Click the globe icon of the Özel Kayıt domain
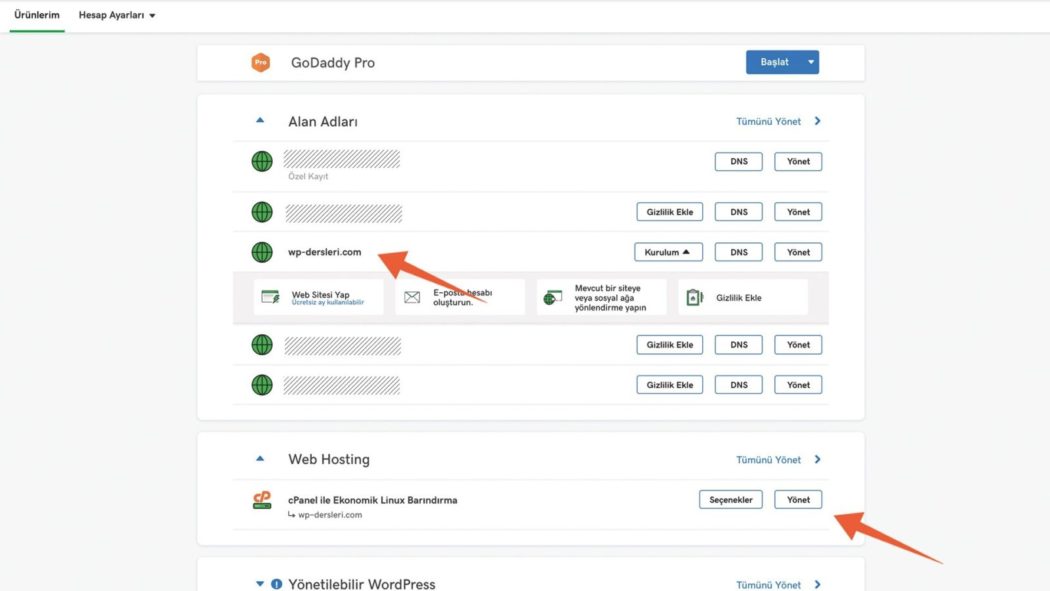Viewport: 1050px width, 591px height. point(262,161)
